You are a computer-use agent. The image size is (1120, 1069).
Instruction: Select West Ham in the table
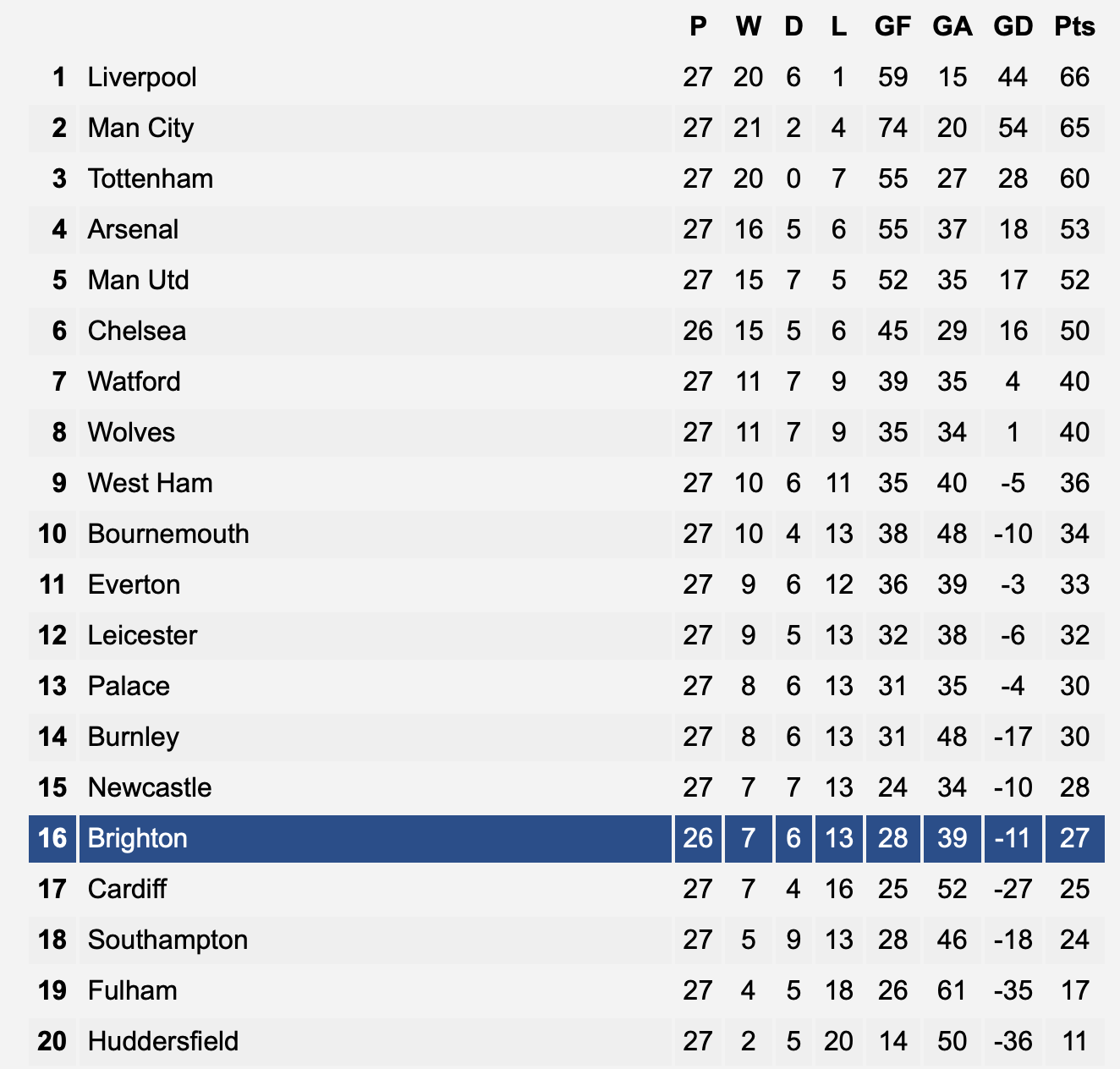click(150, 483)
